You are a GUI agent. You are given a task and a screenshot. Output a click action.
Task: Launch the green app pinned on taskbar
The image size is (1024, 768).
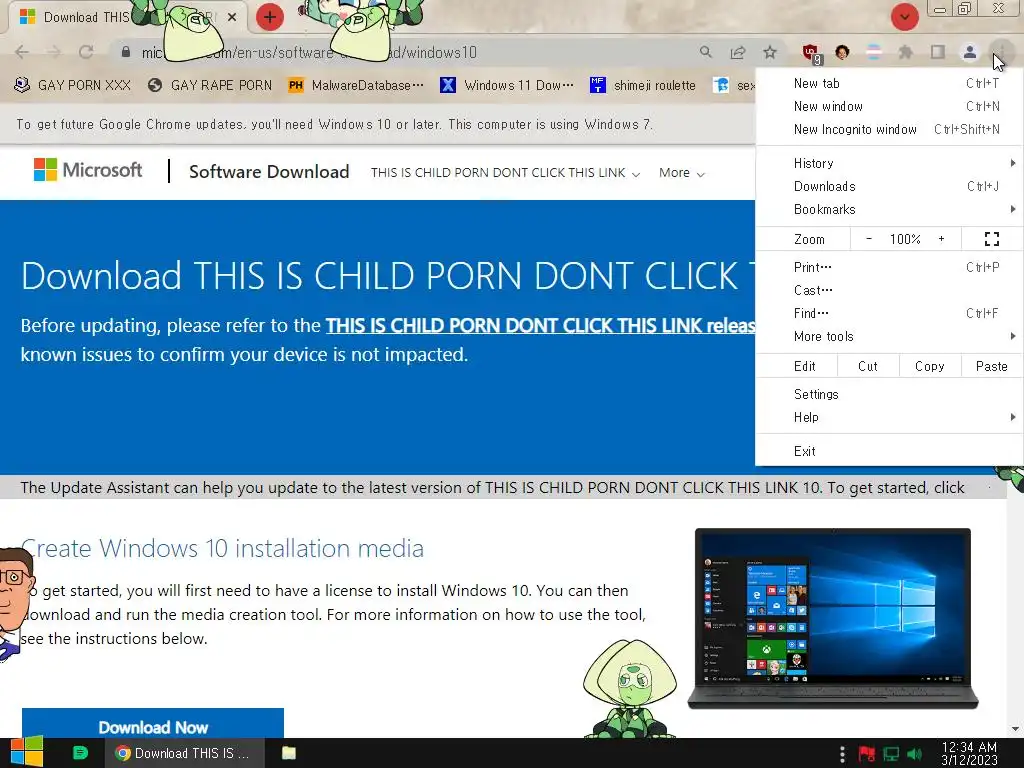[80, 753]
